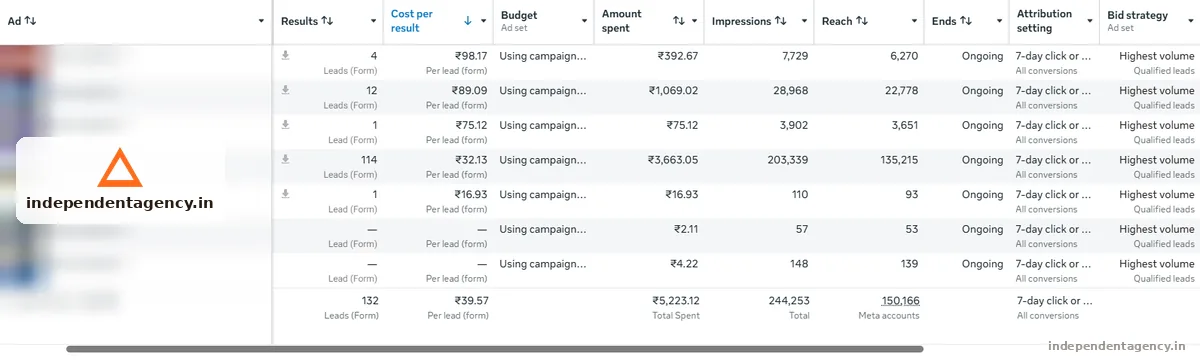Download icon in the 114 leads row
This screenshot has height=360, width=1200.
[x=285, y=159]
